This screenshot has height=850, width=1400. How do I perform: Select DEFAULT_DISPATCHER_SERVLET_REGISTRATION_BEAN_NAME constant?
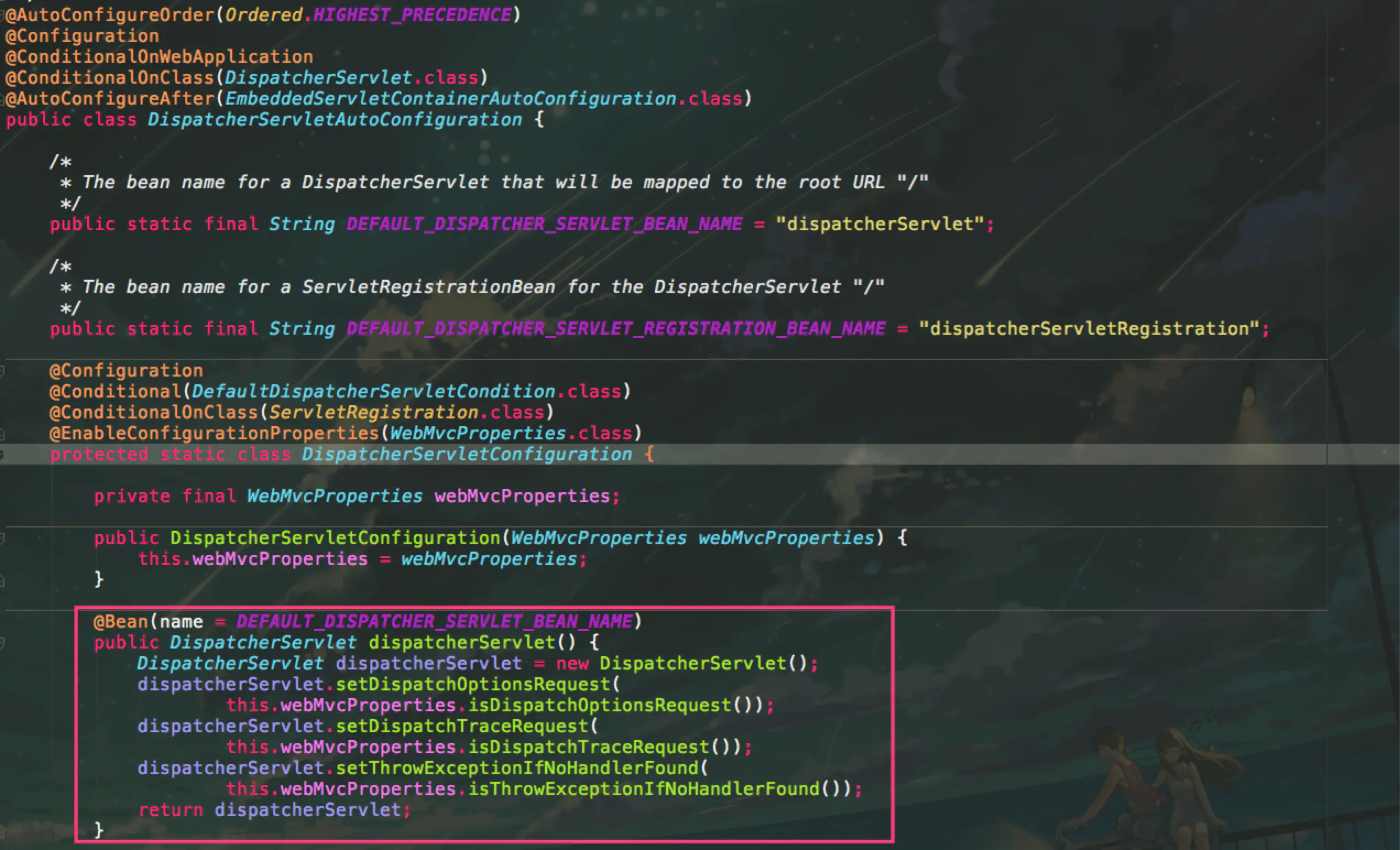pyautogui.click(x=616, y=329)
